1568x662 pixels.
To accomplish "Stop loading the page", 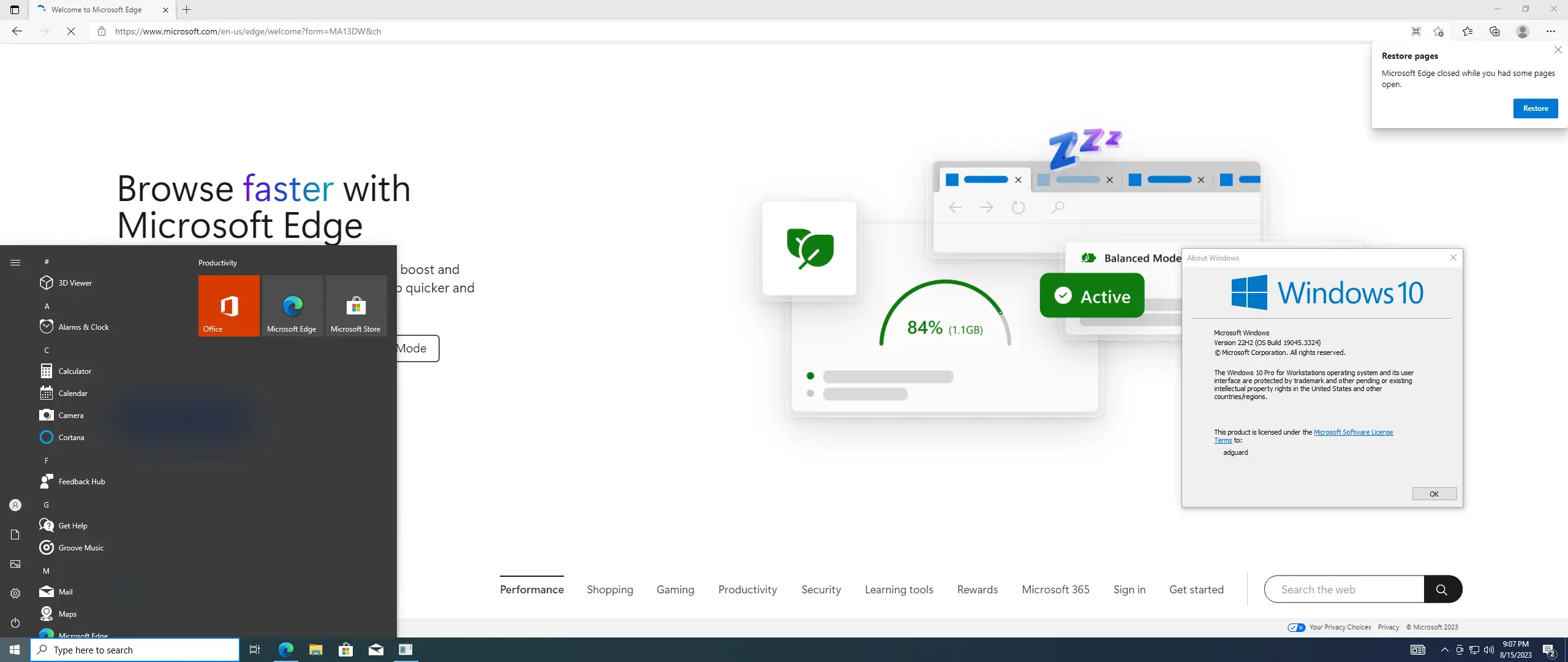I will (x=71, y=31).
